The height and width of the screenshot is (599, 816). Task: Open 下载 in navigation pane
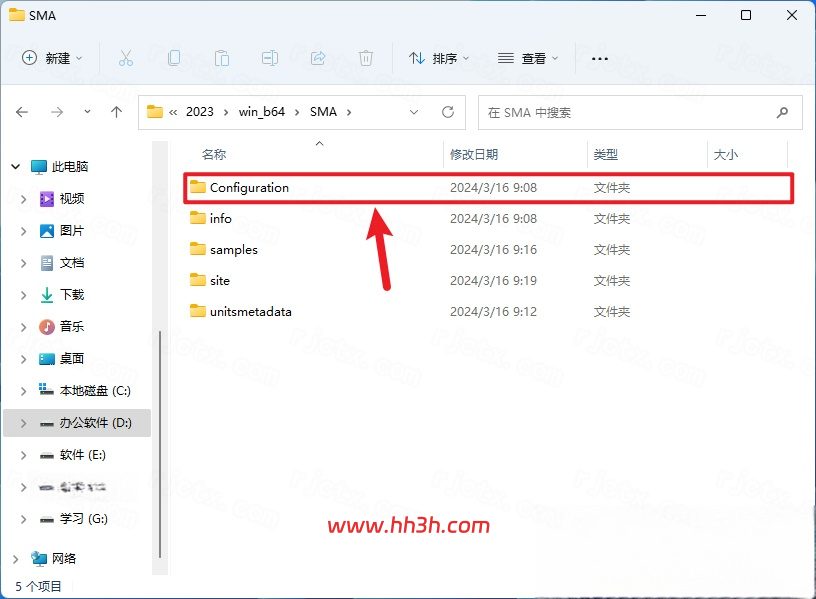pos(72,295)
